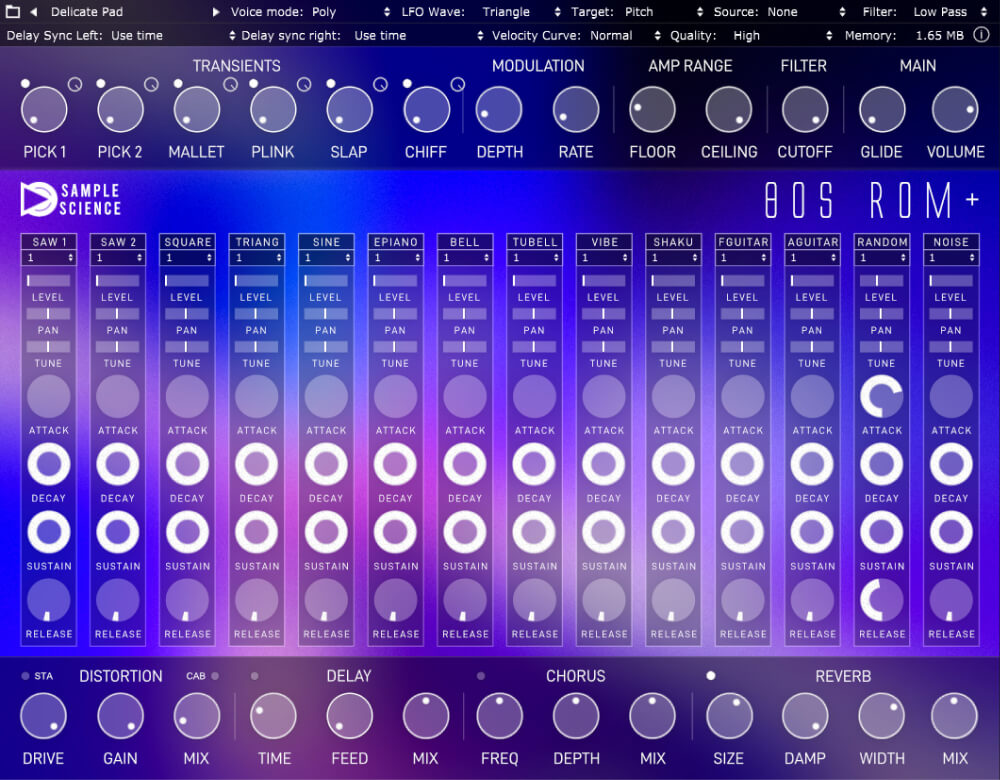Select the AGUITAR channel header
This screenshot has width=1000, height=780.
812,242
